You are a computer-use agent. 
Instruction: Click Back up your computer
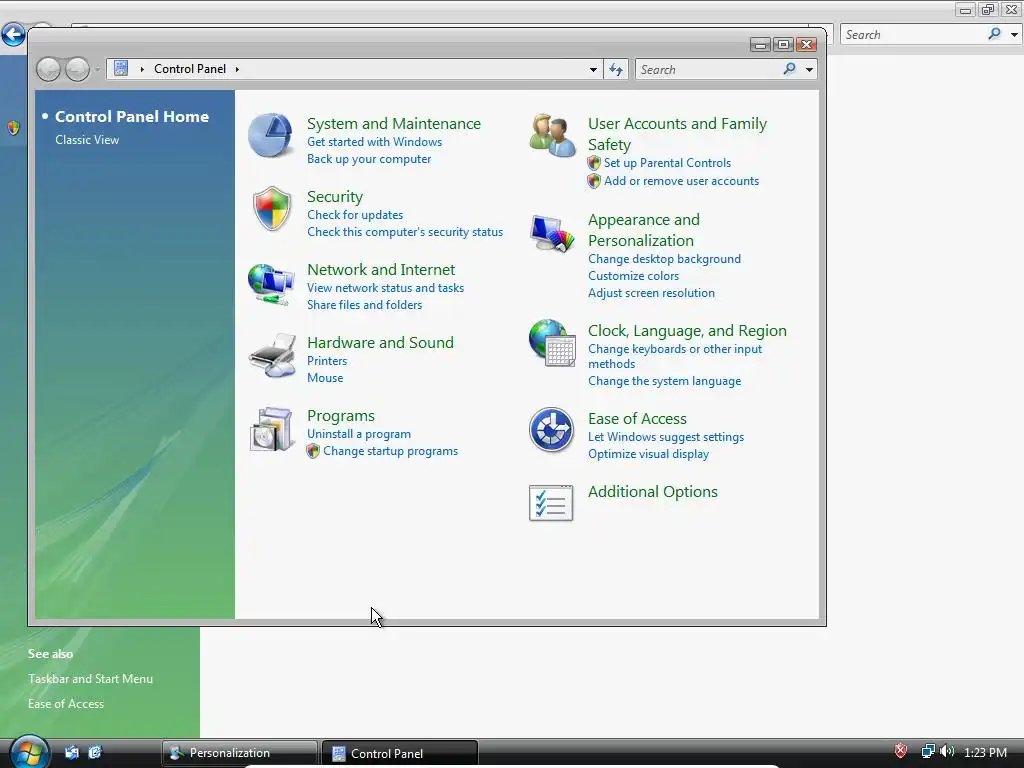point(369,159)
